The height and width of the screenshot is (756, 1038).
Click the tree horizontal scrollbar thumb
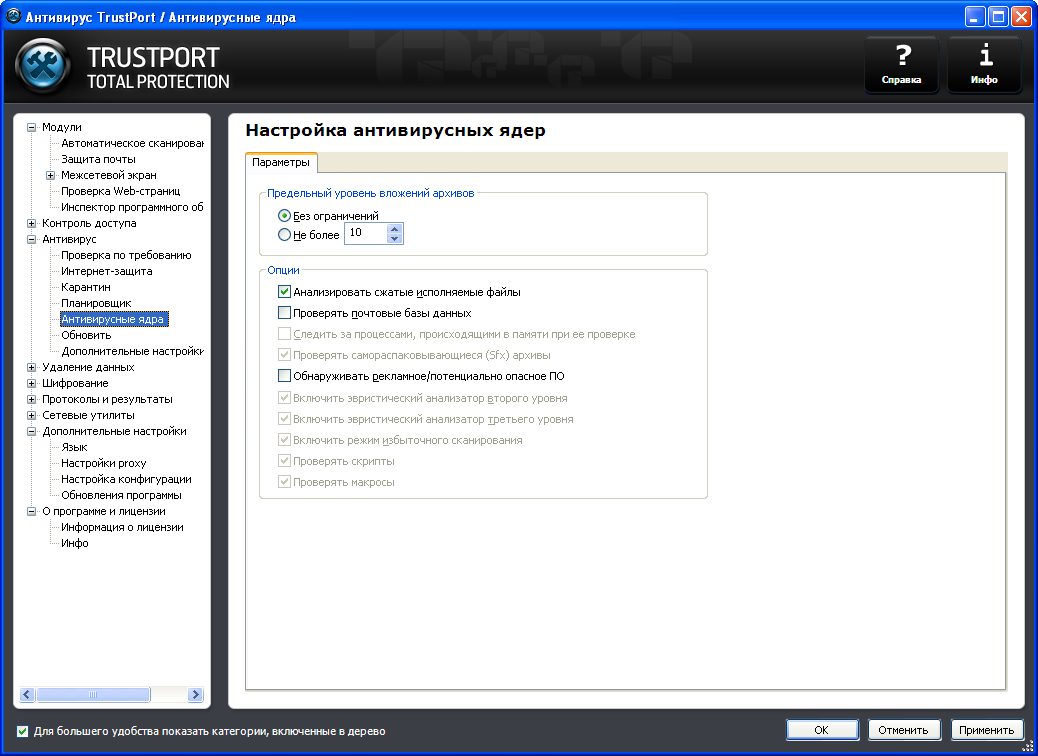[93, 694]
